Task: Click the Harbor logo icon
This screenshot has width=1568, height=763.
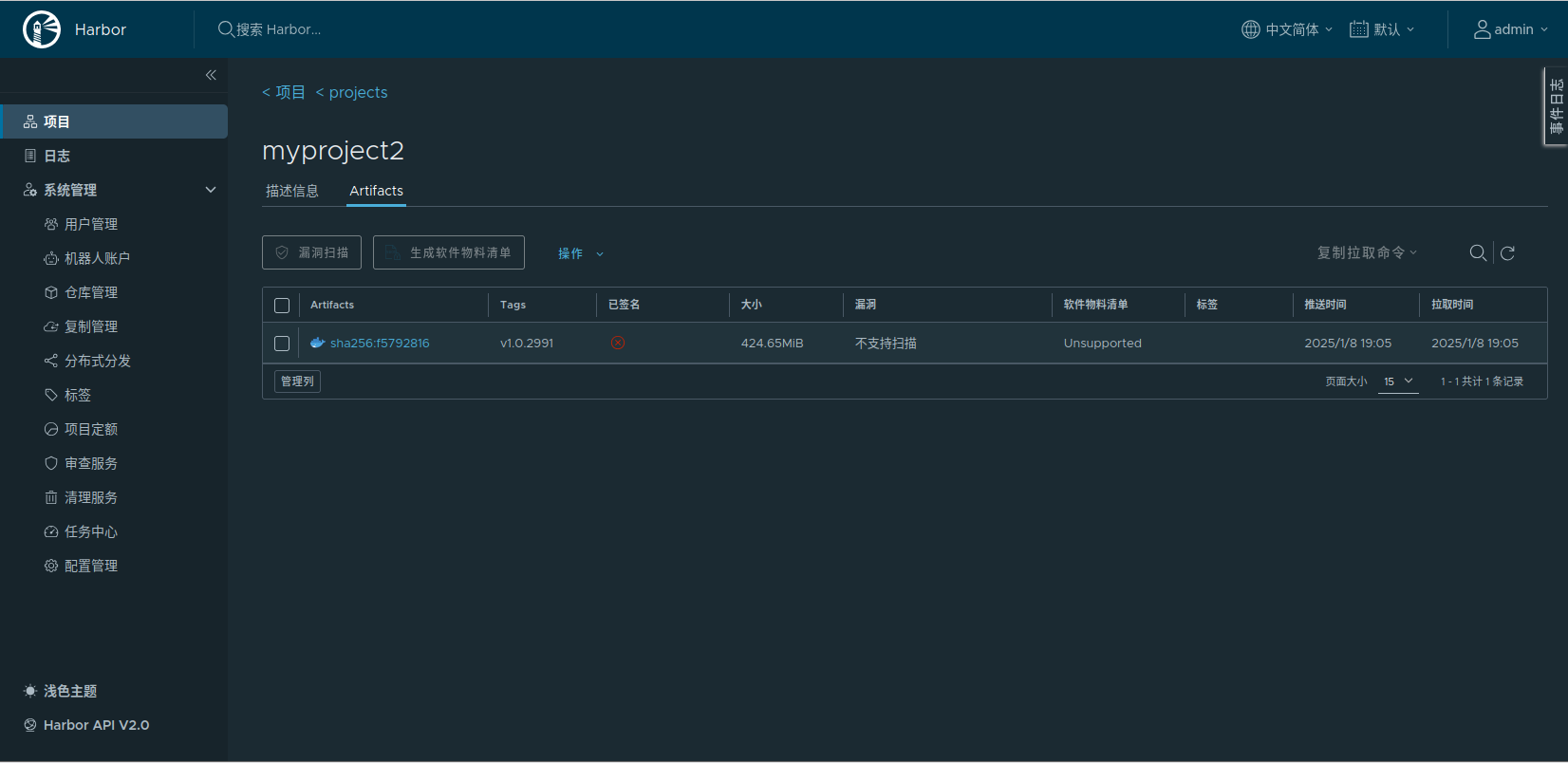Action: tap(42, 29)
